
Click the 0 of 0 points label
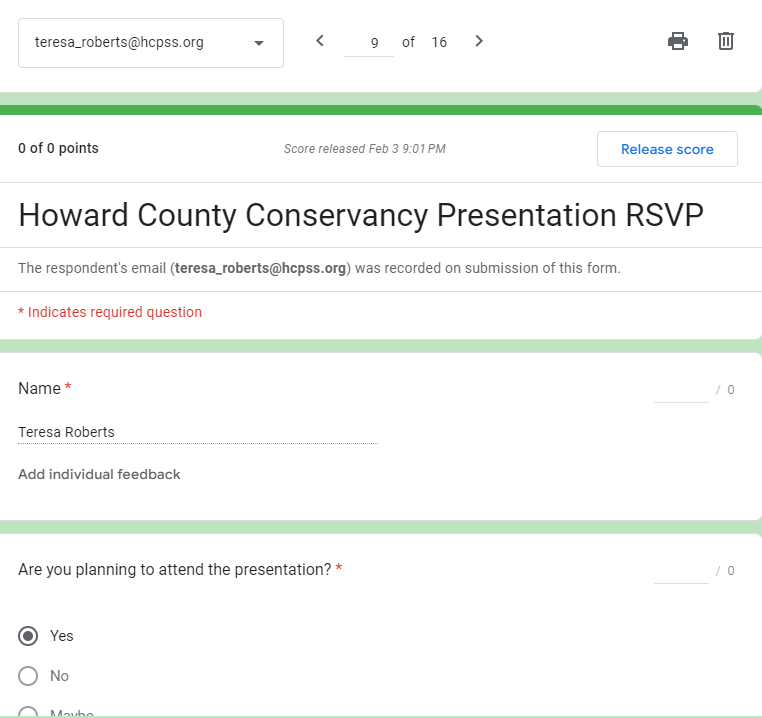(58, 149)
